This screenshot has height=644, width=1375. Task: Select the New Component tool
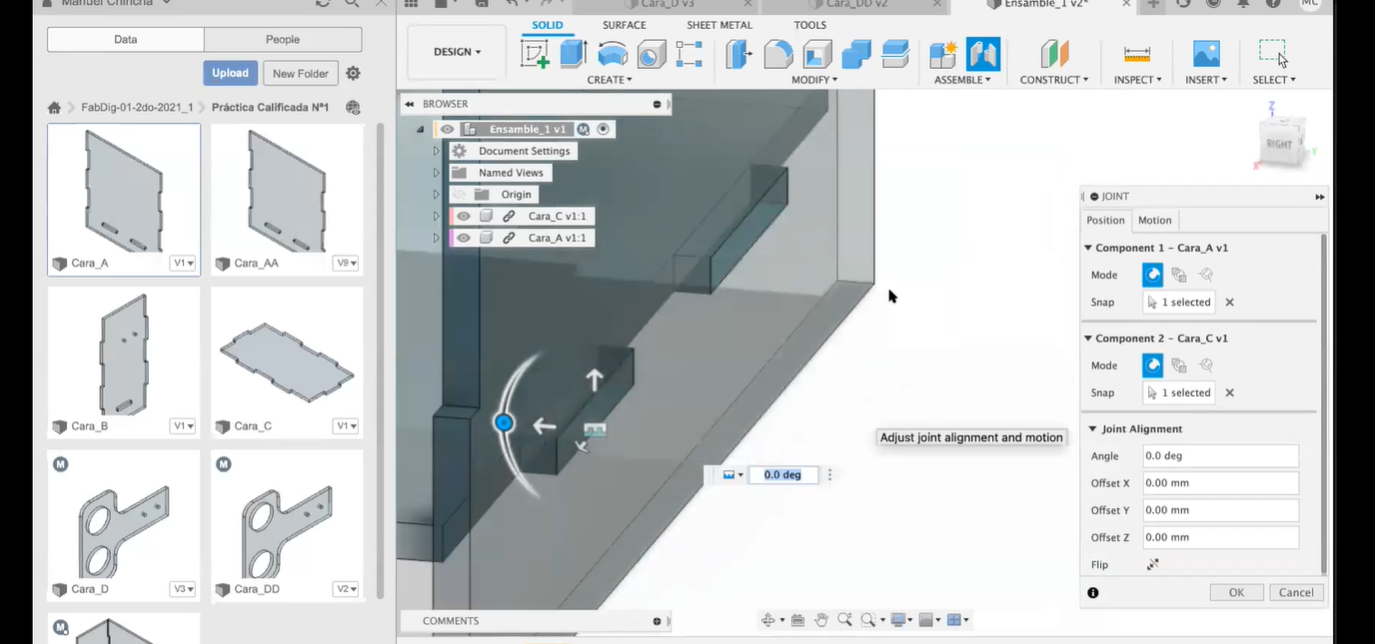[943, 53]
